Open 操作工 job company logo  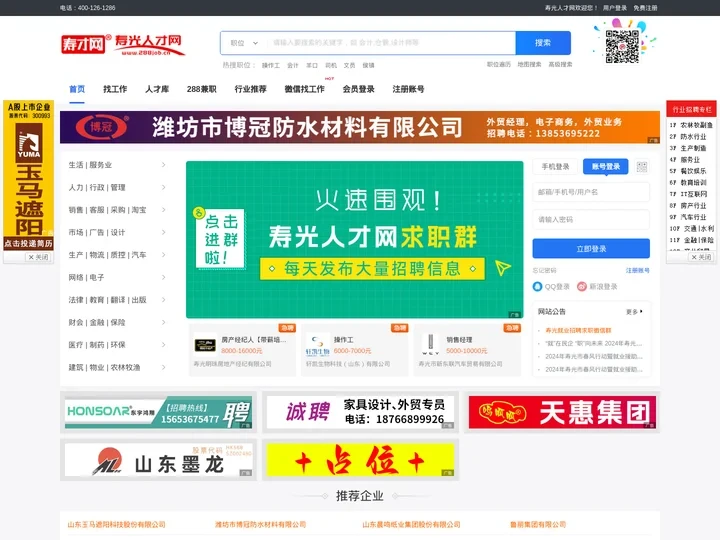coord(318,345)
